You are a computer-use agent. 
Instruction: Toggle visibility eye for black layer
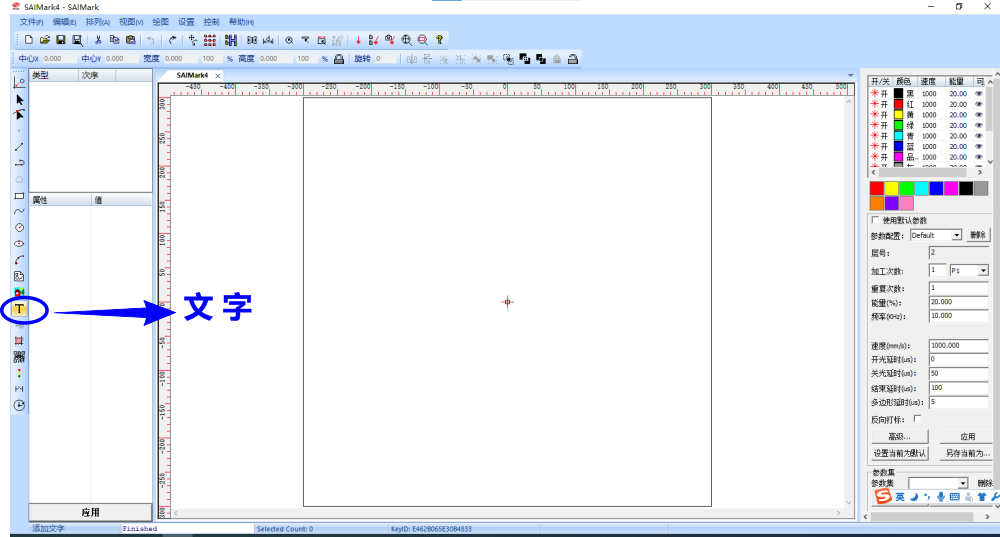tap(979, 93)
